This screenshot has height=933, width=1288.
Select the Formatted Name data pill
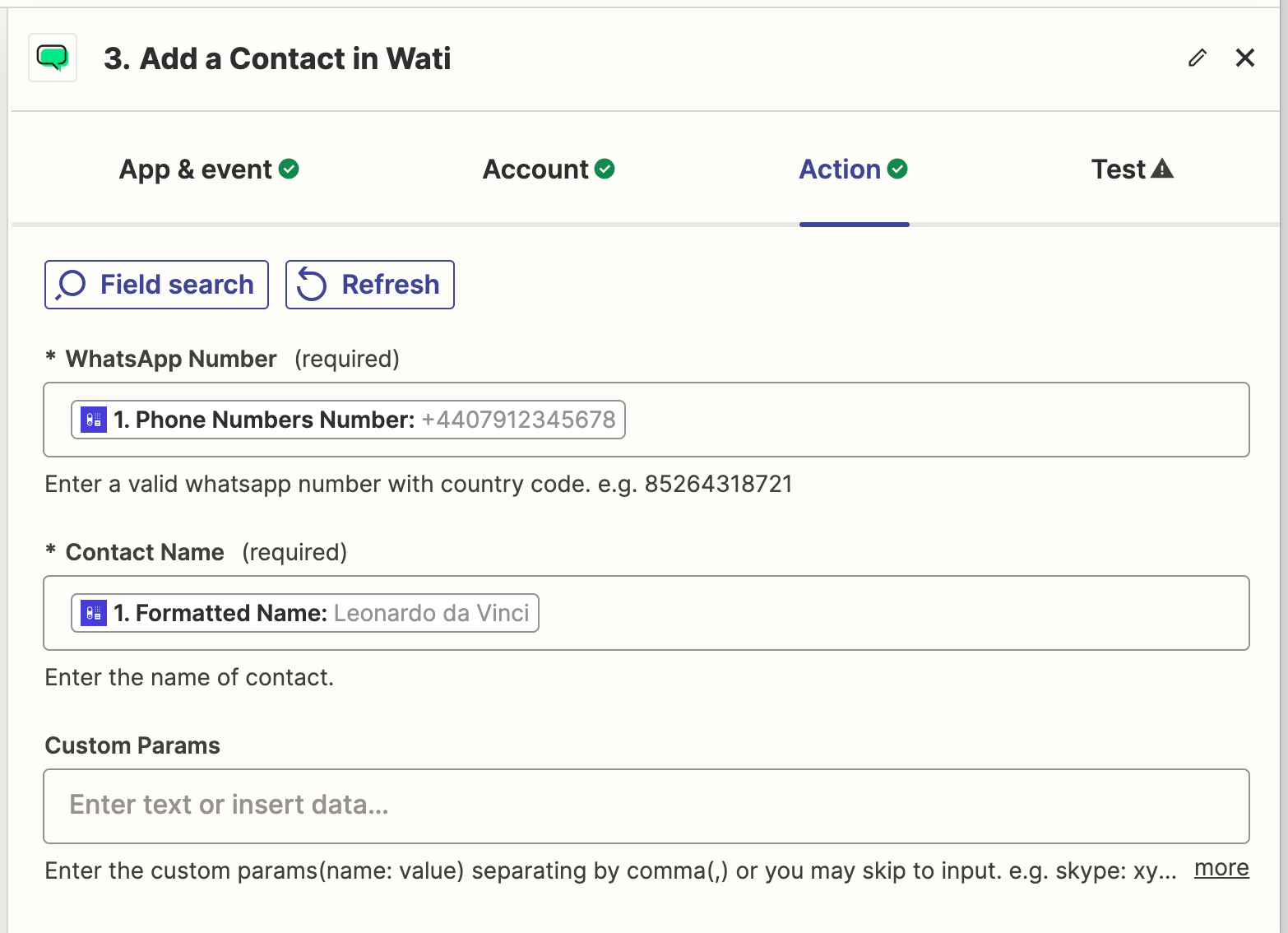(x=305, y=613)
